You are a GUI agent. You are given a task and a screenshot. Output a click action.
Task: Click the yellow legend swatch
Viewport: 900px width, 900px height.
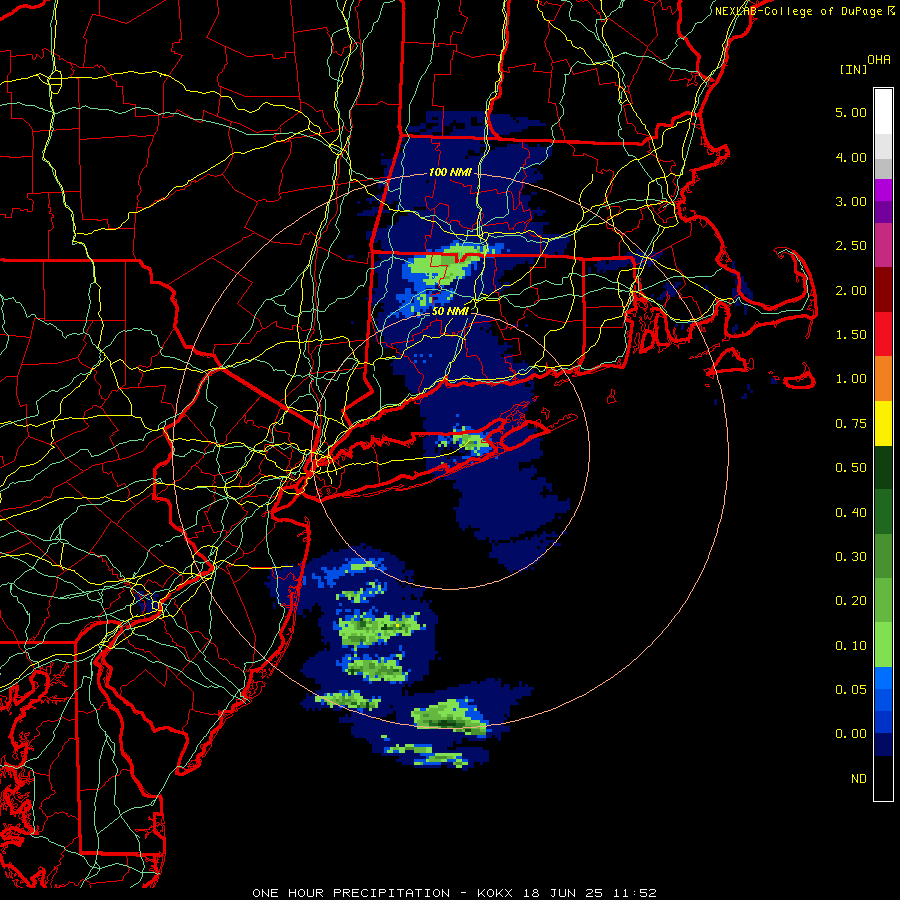coord(883,423)
